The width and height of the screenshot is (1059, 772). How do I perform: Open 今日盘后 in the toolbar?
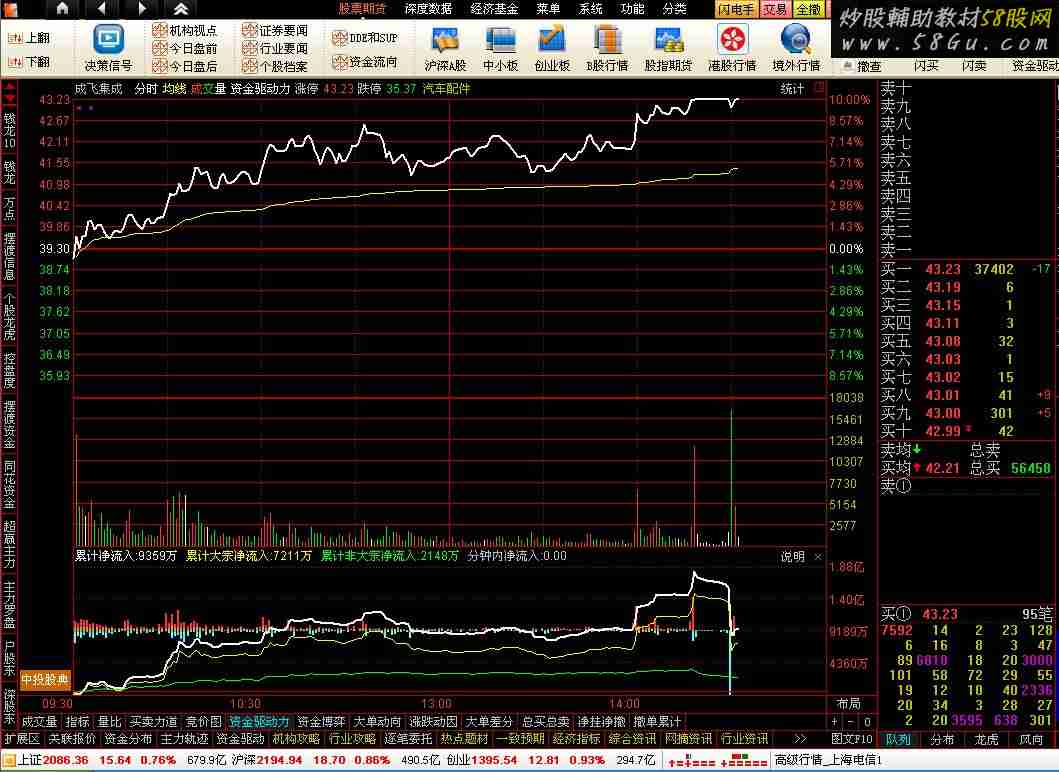[x=185, y=66]
